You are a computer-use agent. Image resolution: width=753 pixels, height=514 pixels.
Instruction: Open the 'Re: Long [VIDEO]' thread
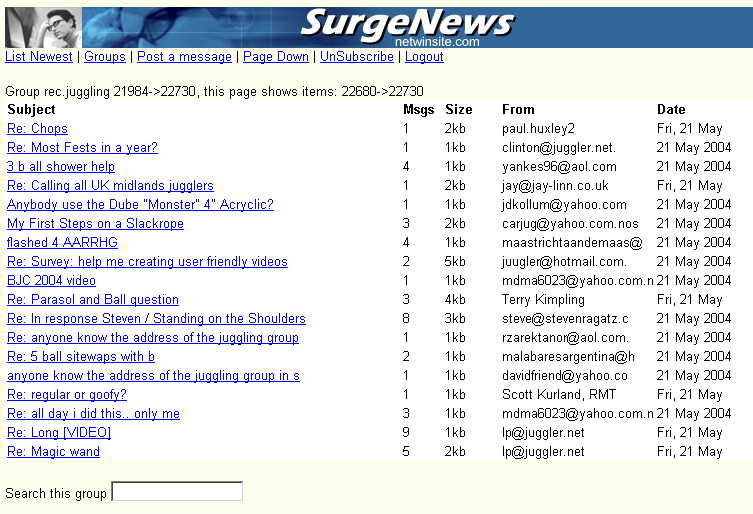pyautogui.click(x=59, y=433)
